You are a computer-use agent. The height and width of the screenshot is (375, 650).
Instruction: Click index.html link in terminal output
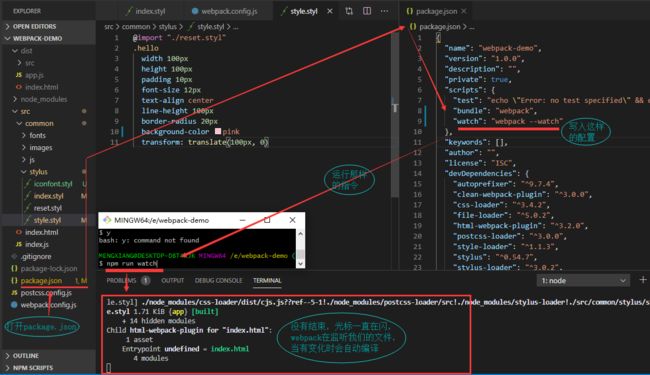tap(230, 348)
